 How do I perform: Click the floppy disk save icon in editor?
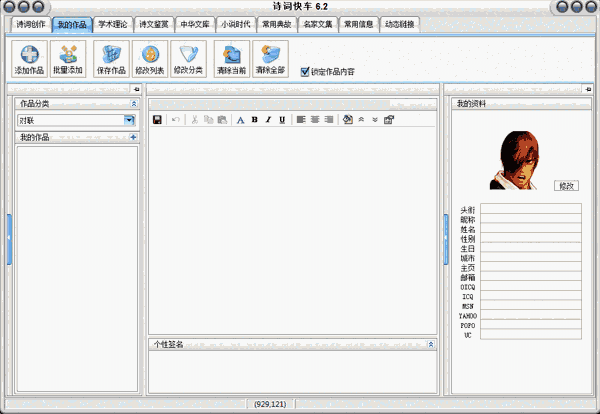[157, 120]
